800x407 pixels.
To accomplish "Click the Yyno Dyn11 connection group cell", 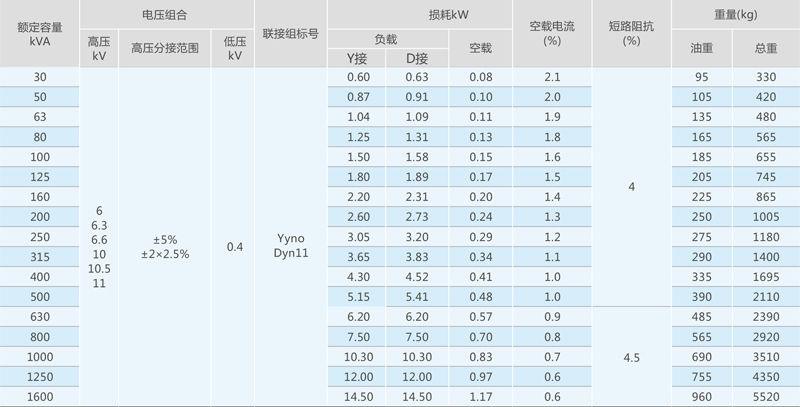I will [290, 246].
